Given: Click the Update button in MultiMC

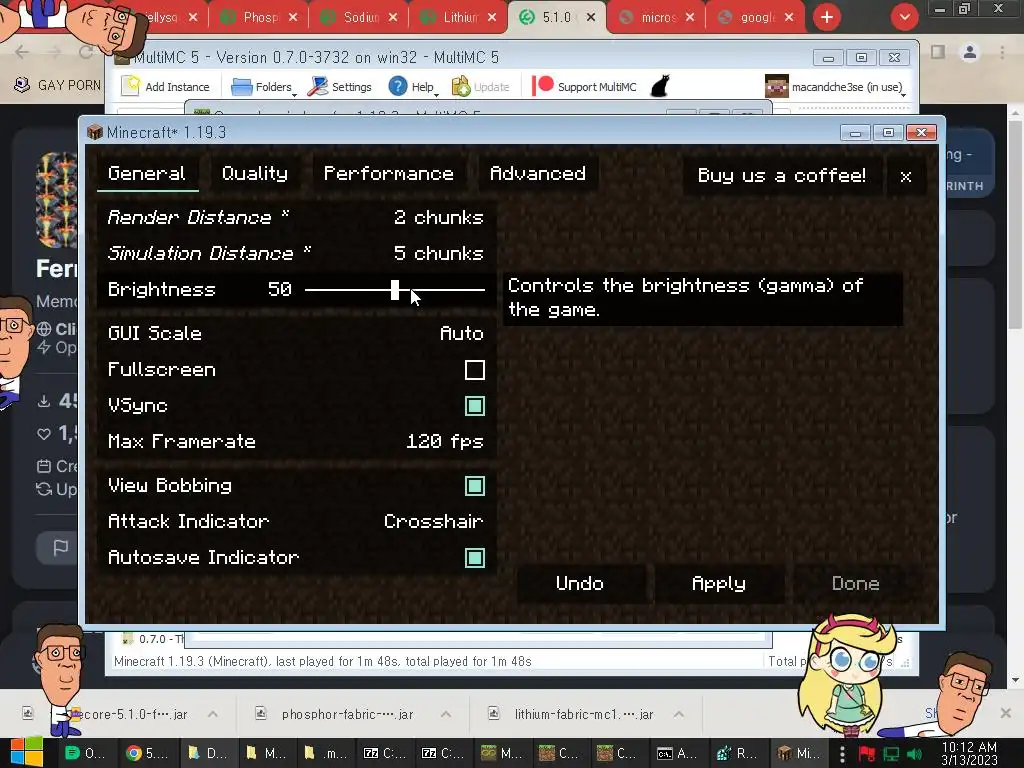Looking at the screenshot, I should pos(481,87).
